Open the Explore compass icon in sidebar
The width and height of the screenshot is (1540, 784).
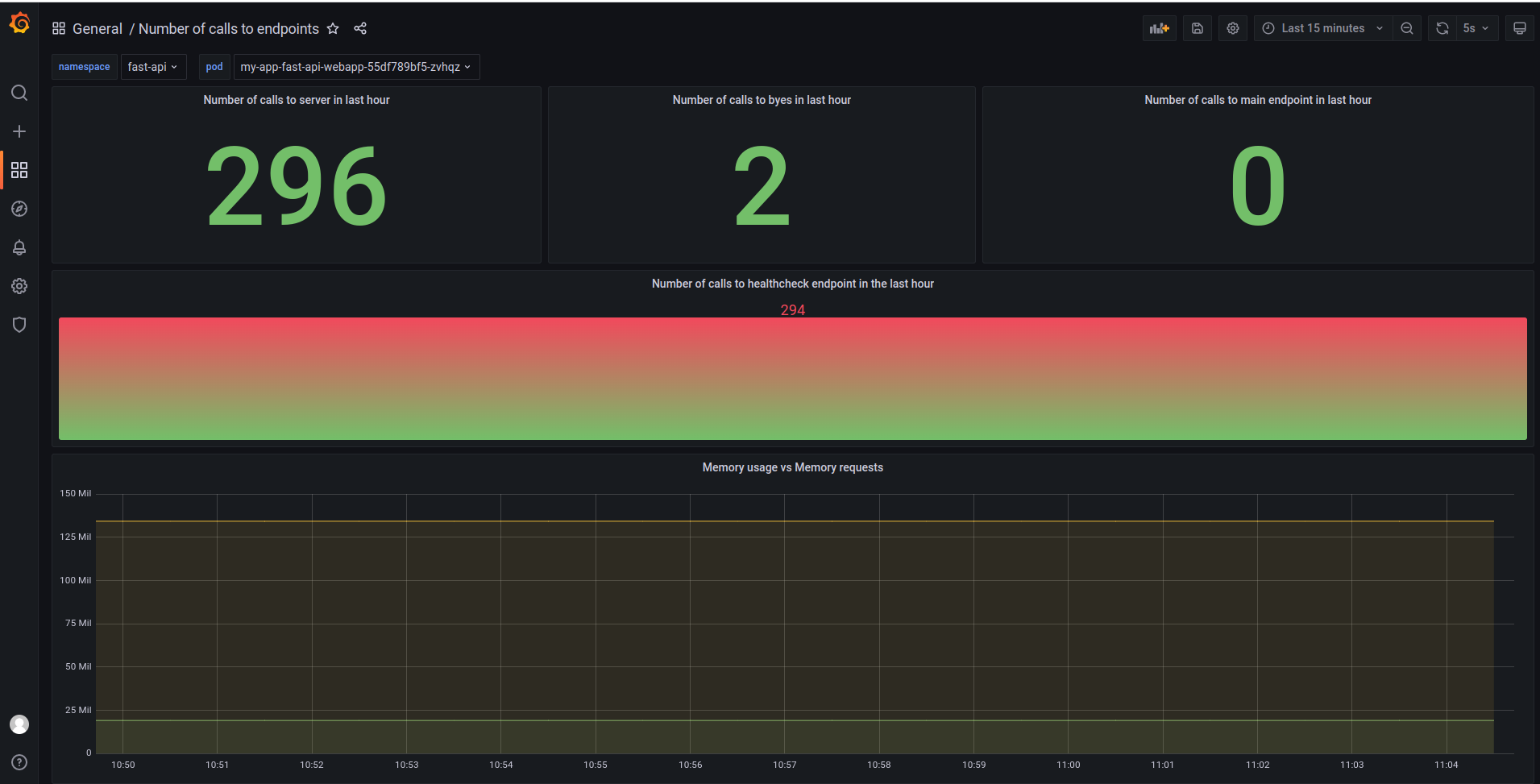click(19, 209)
